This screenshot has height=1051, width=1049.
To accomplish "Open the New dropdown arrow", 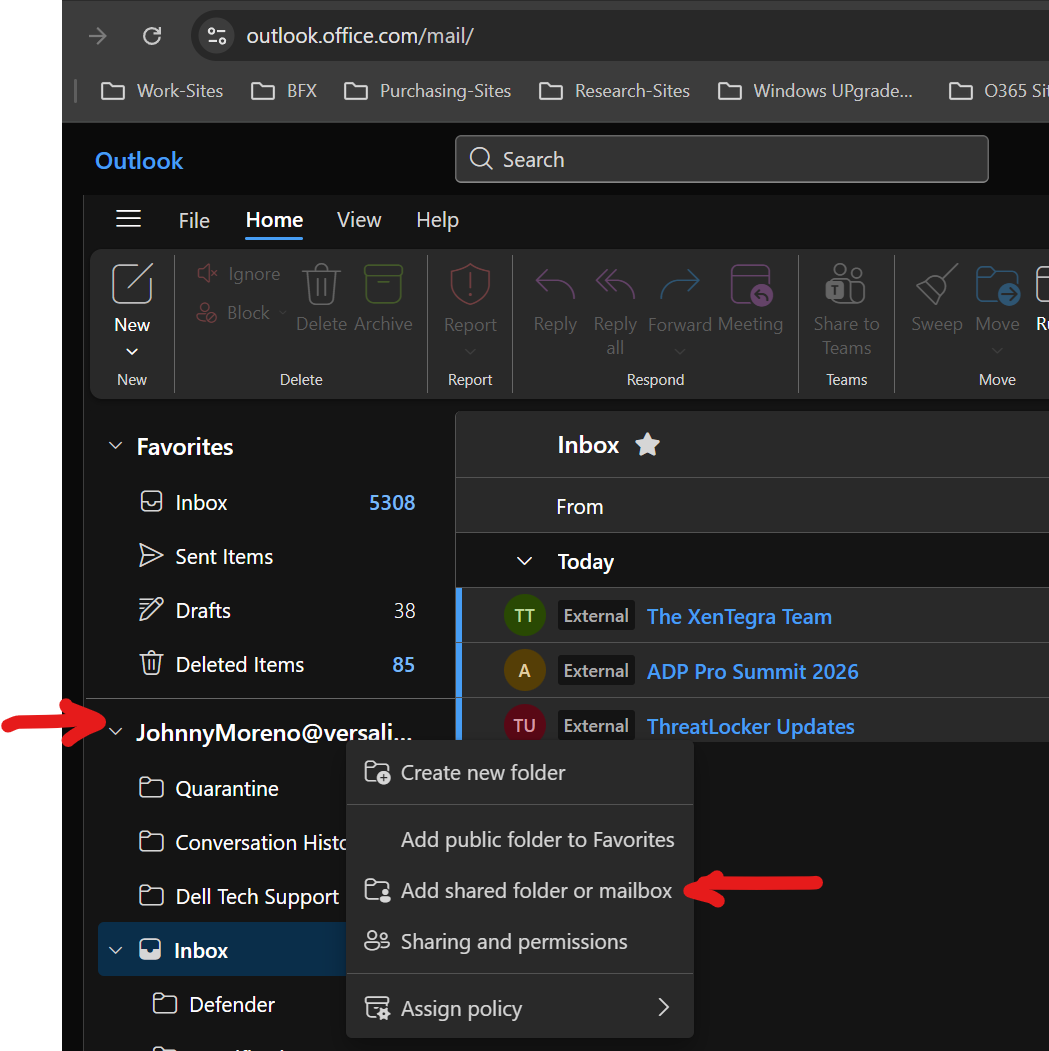I will (132, 351).
